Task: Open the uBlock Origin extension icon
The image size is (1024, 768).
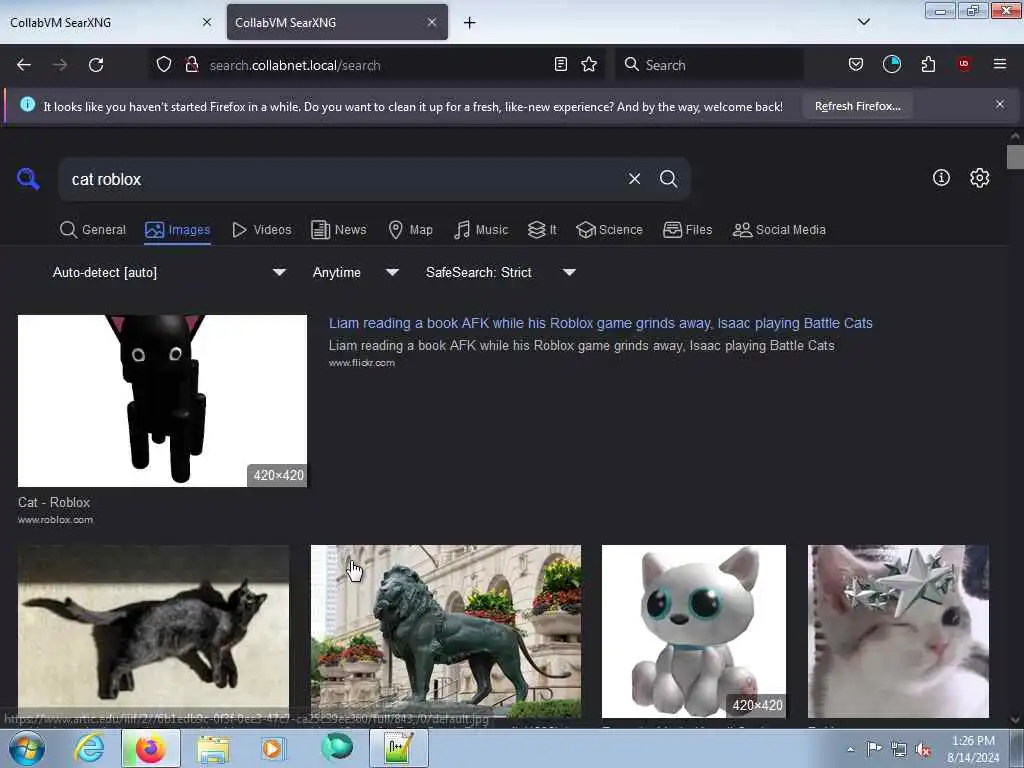Action: click(x=964, y=65)
